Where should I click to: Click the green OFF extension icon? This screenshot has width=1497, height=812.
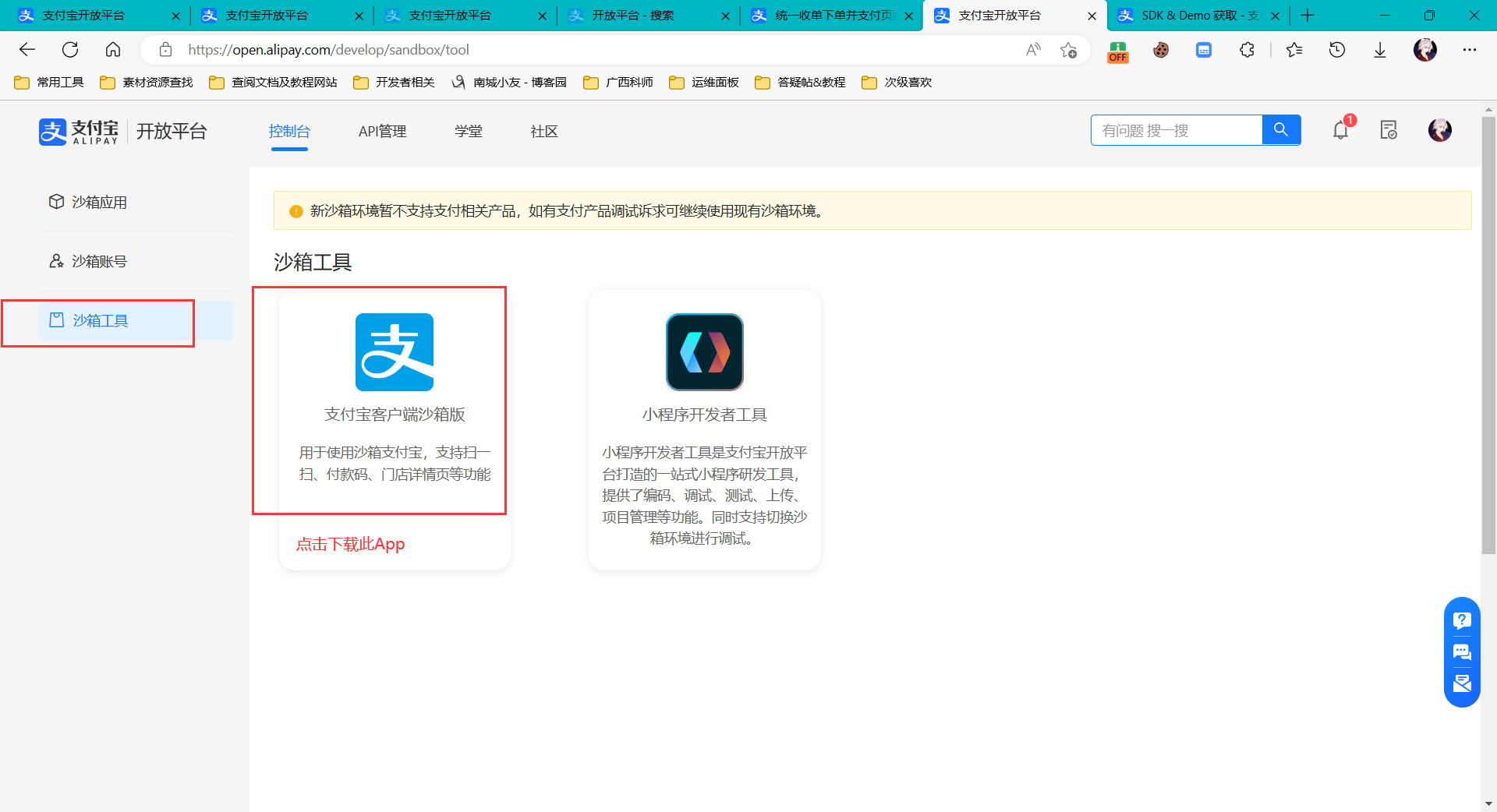click(x=1118, y=51)
